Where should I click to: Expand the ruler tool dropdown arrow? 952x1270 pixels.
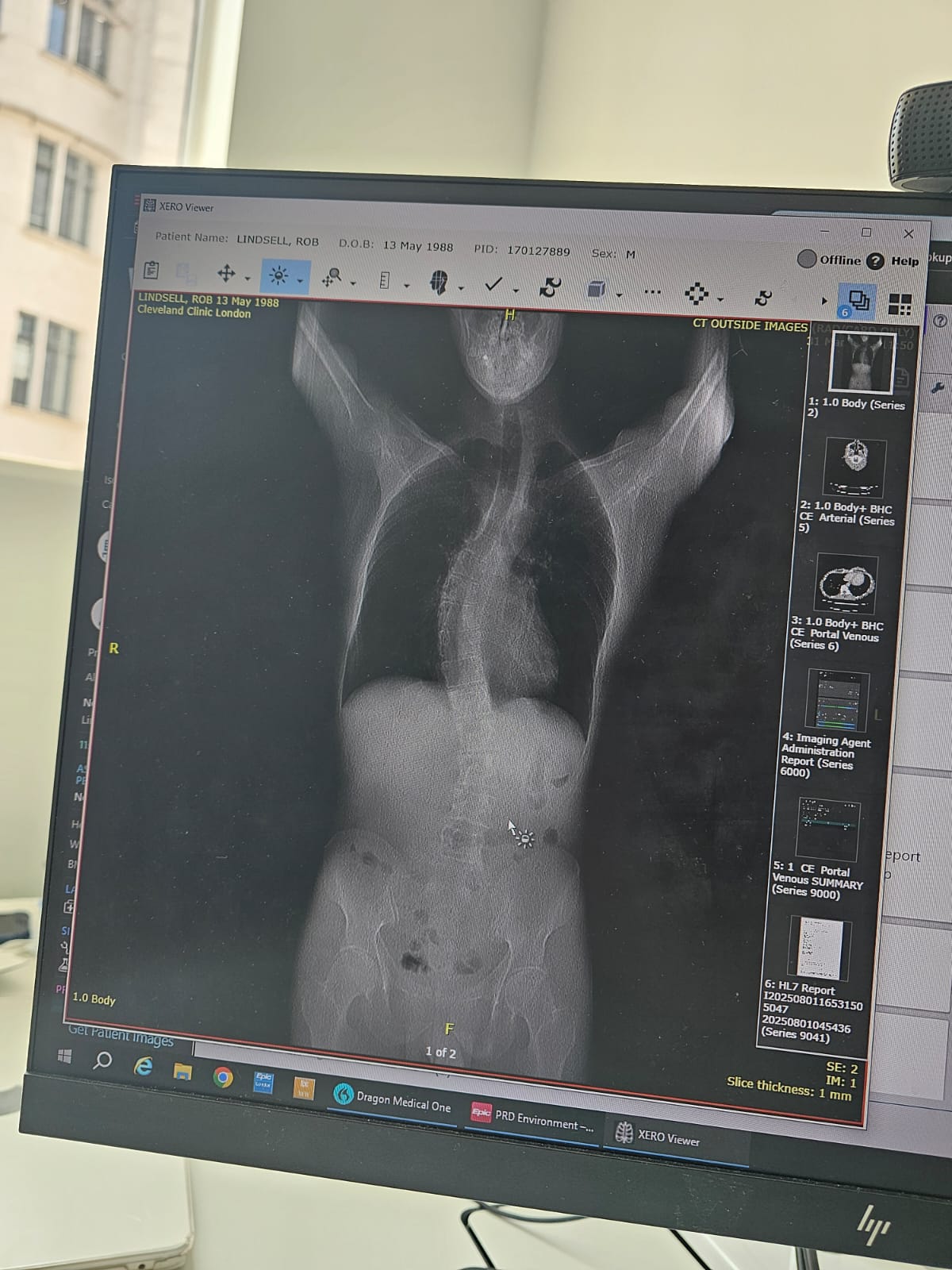pyautogui.click(x=406, y=286)
